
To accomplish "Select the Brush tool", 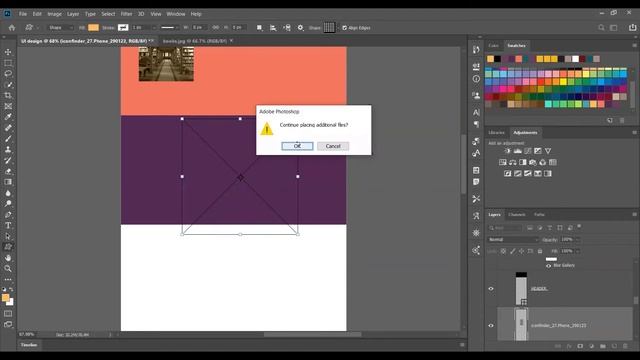I will (x=8, y=139).
